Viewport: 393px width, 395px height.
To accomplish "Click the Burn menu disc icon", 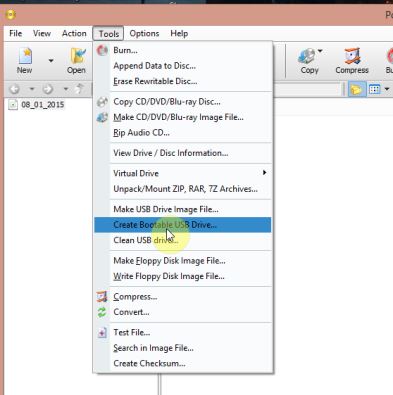I will [x=102, y=50].
